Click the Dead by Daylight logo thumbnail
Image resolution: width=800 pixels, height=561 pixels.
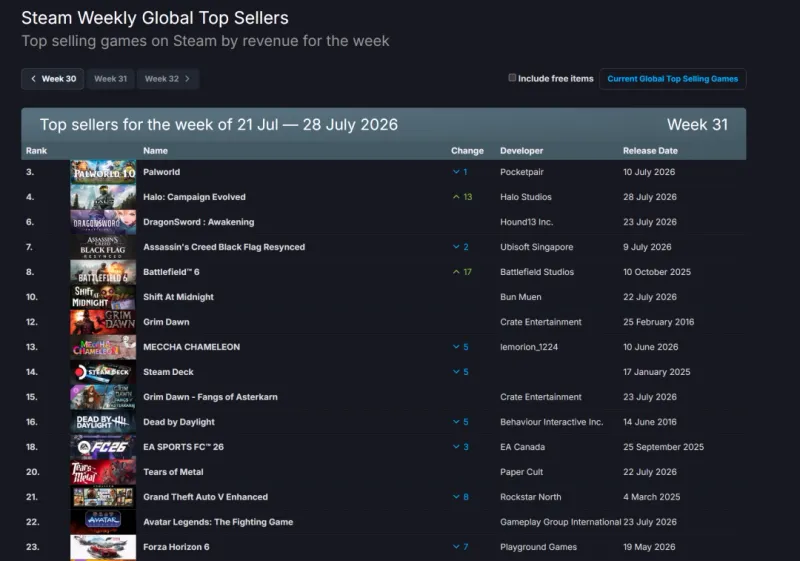point(103,422)
